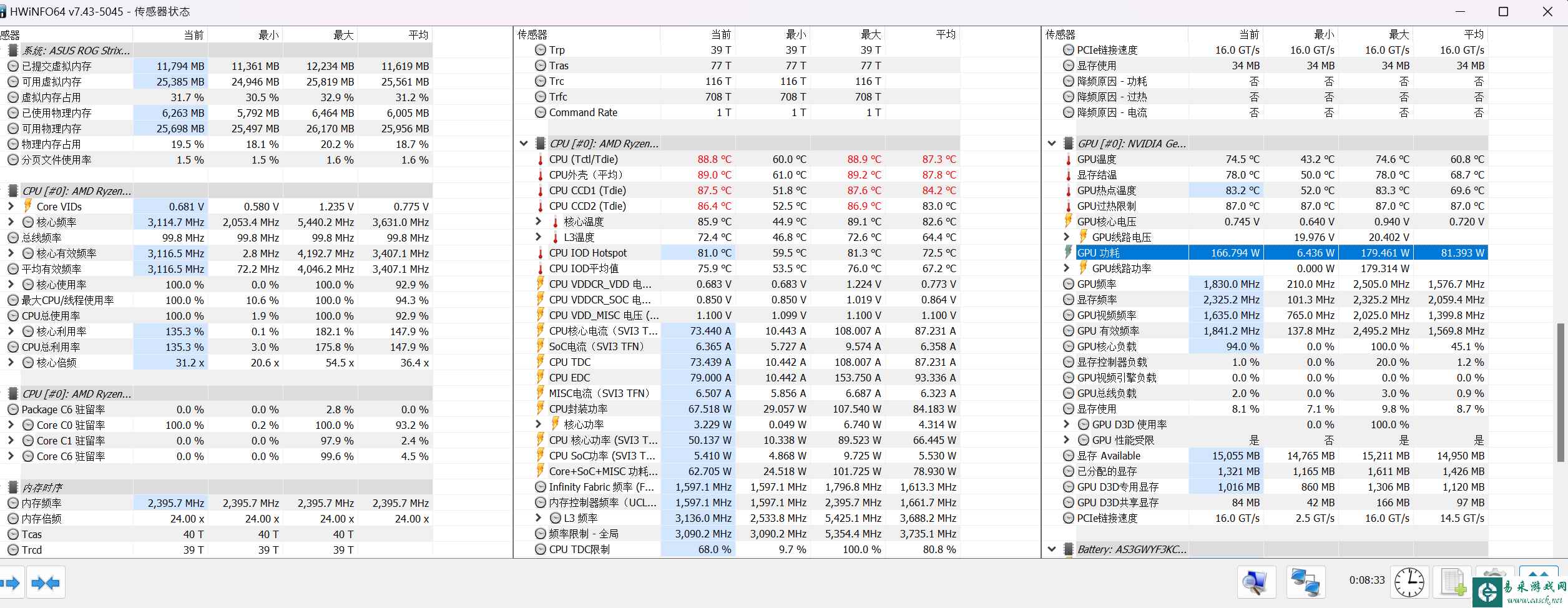Click 当前 column header in left panel
The image size is (1568, 608).
coord(170,35)
